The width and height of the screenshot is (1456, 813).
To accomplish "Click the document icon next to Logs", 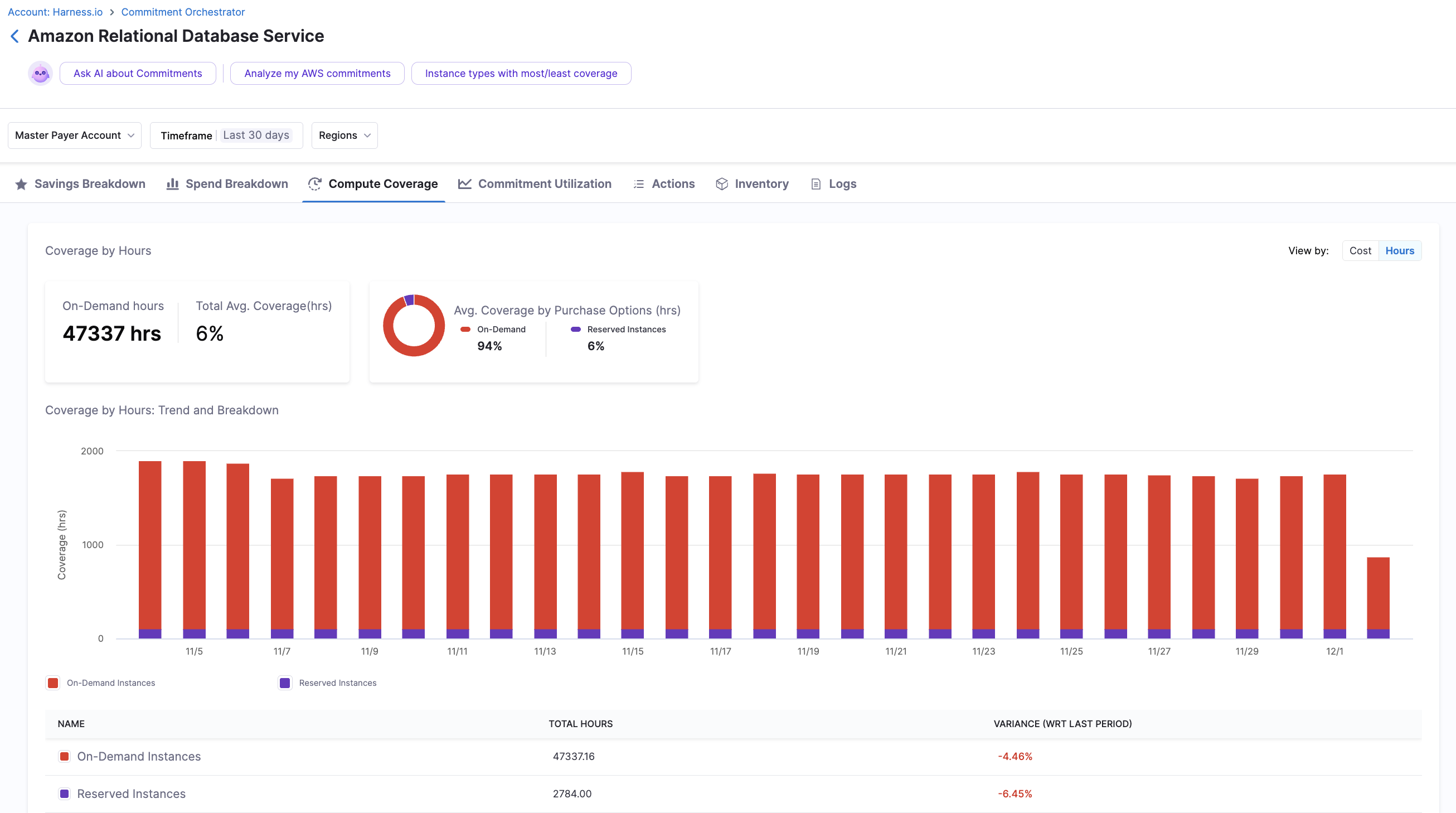I will click(x=816, y=185).
